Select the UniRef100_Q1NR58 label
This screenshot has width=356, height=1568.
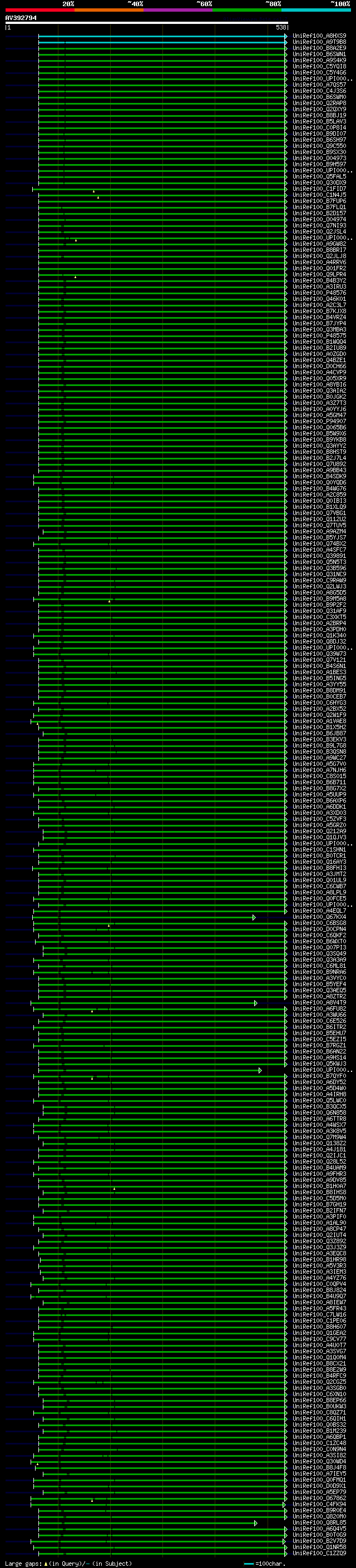click(319, 1547)
